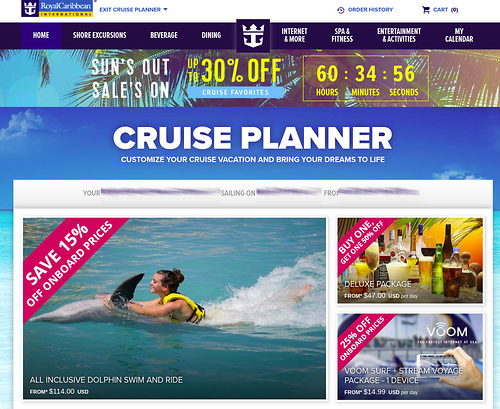Click the sale countdown timer box
Viewport: 500px width, 409px height.
[366, 78]
